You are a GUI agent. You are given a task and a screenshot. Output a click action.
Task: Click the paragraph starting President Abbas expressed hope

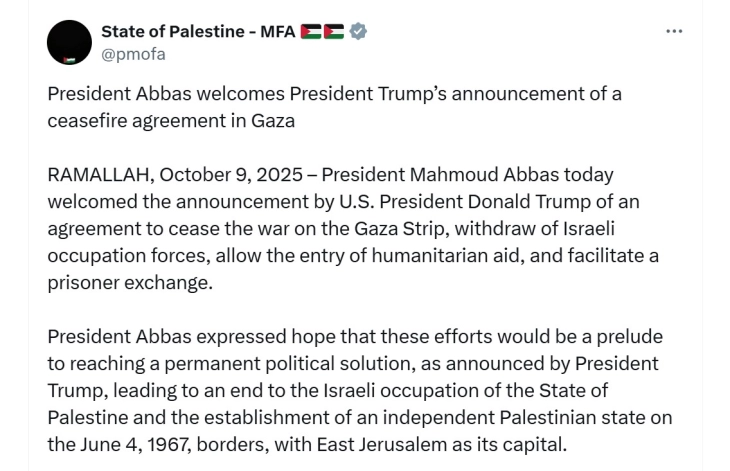354,389
